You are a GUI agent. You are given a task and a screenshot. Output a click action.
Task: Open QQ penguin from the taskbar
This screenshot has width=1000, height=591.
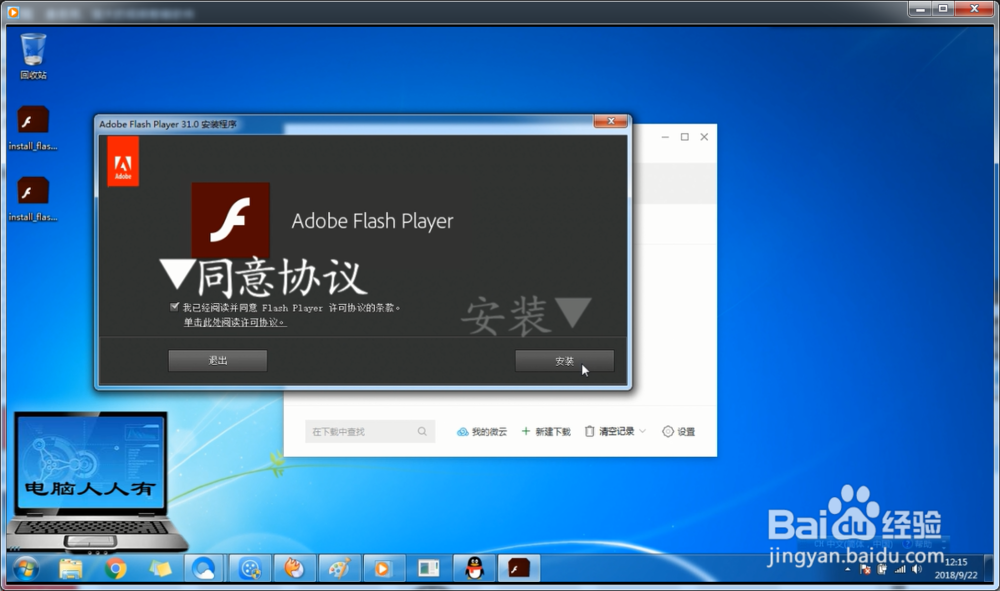[x=474, y=568]
